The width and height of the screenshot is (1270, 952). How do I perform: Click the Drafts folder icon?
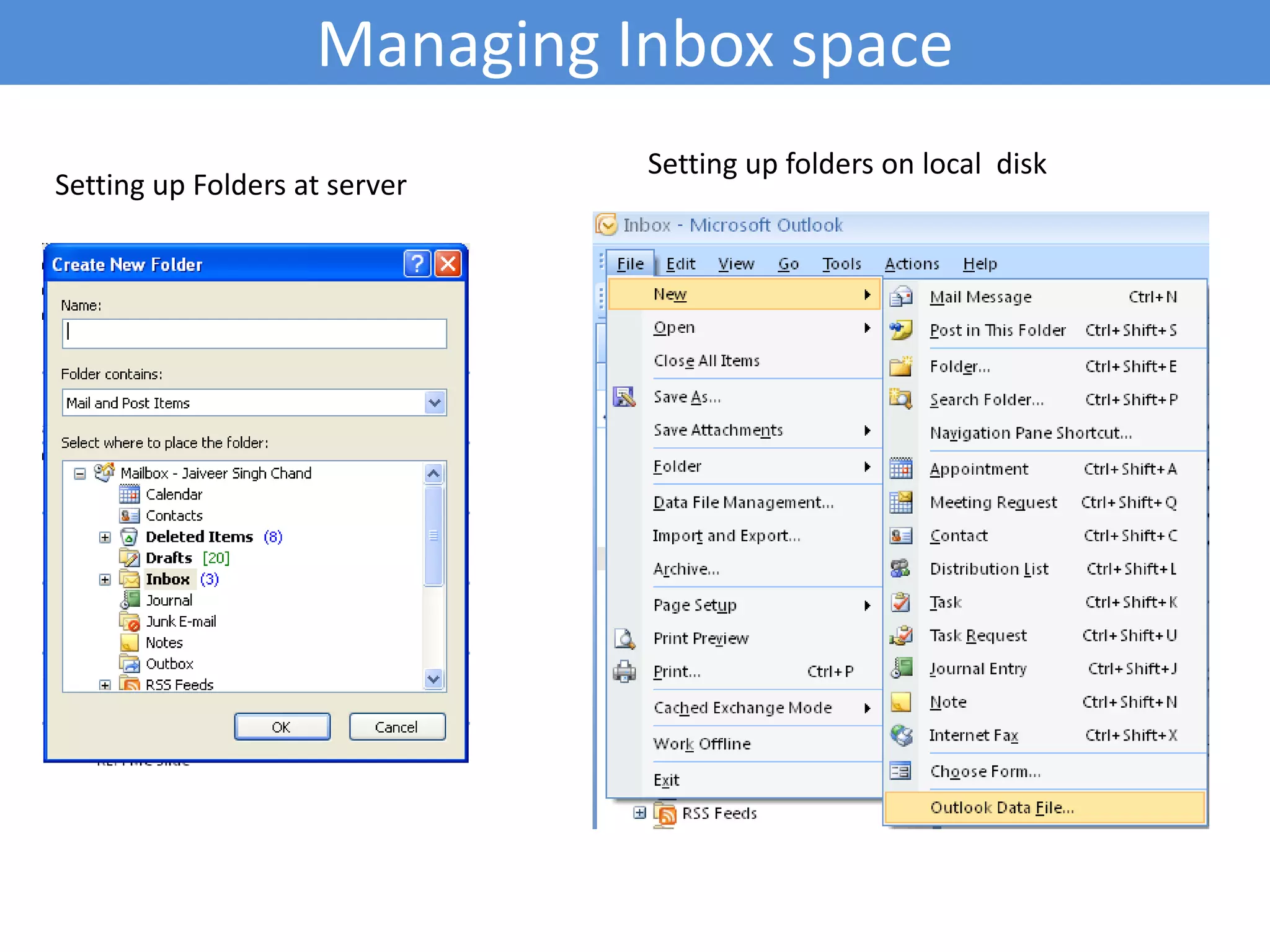point(130,557)
